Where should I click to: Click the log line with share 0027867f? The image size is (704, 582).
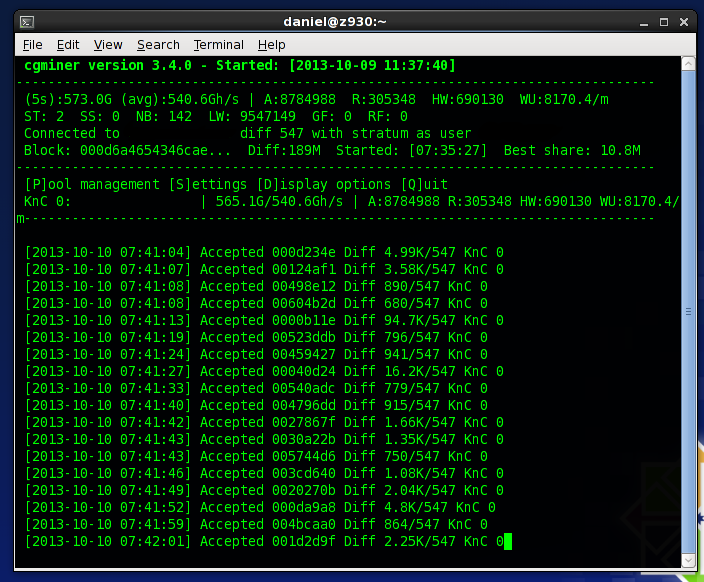pyautogui.click(x=264, y=423)
